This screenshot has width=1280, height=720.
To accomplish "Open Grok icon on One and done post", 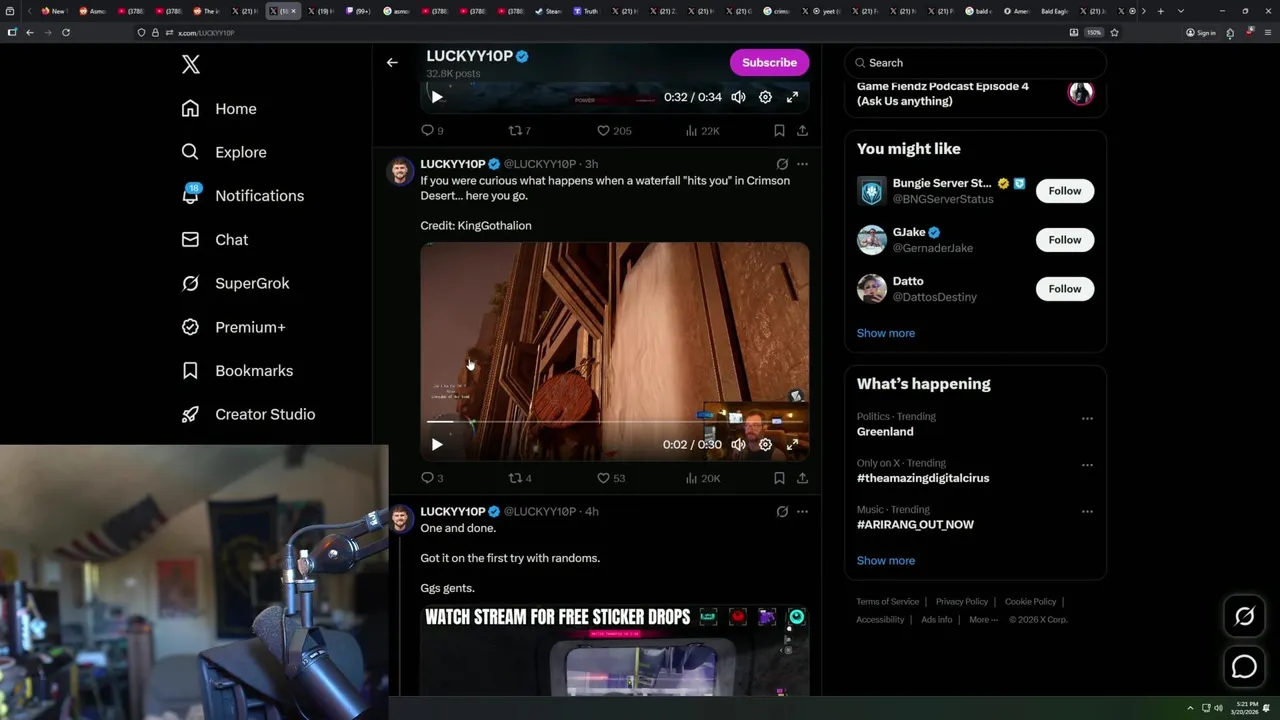I will point(782,512).
